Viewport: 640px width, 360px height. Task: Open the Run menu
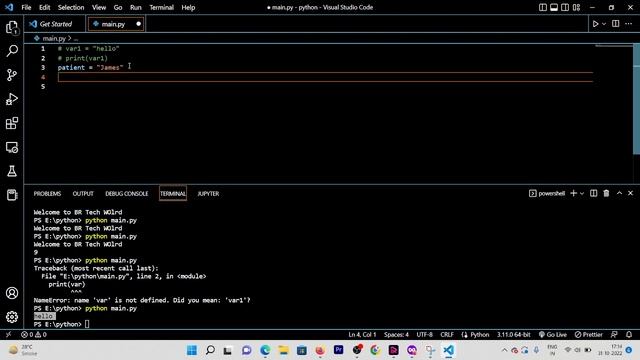136,7
